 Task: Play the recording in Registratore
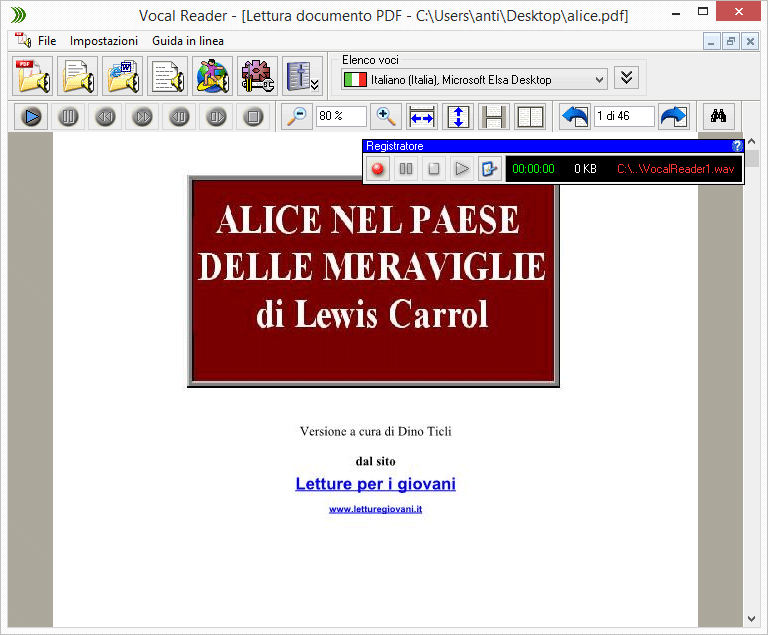tap(461, 169)
